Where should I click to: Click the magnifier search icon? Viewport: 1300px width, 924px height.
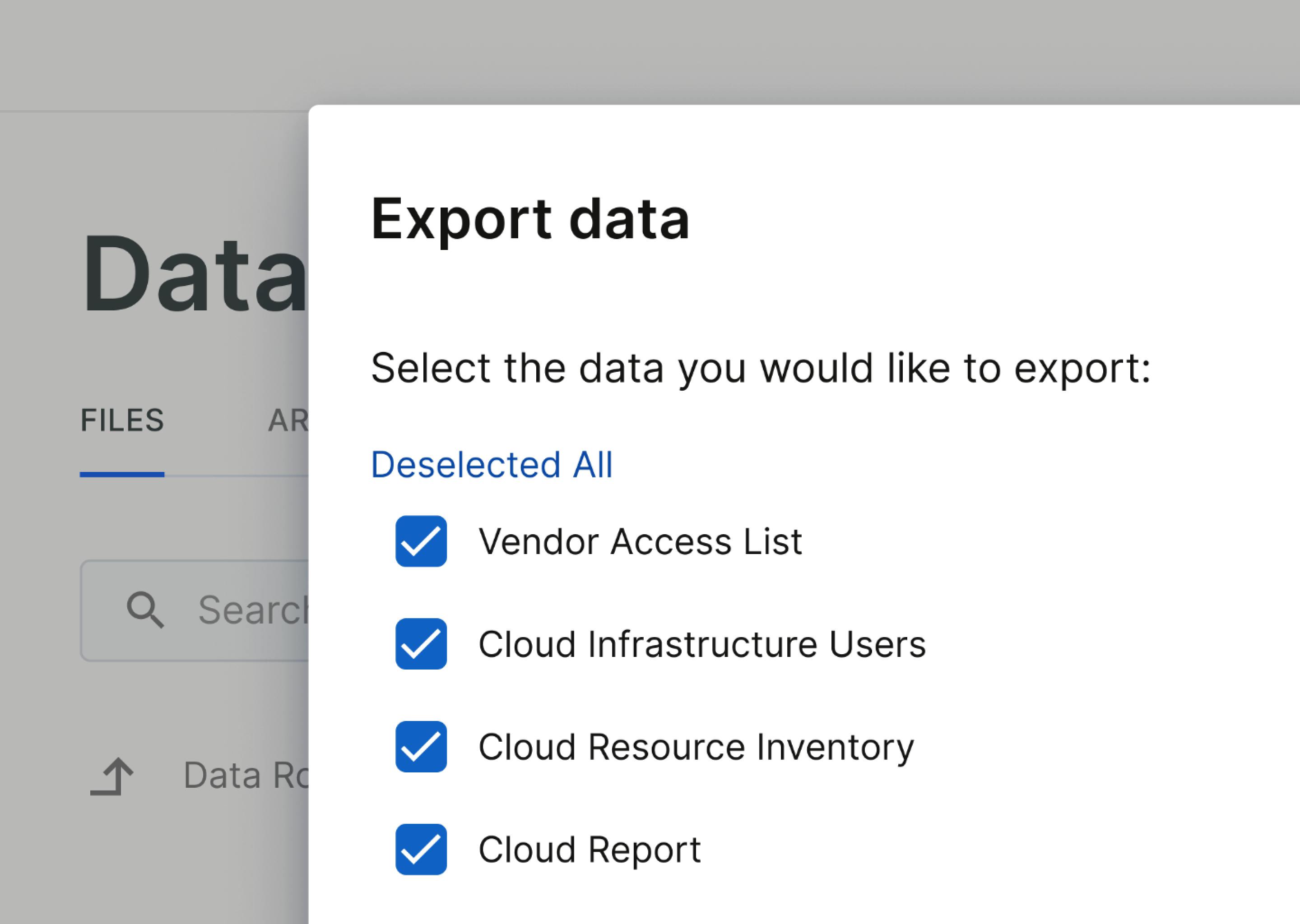click(x=145, y=610)
